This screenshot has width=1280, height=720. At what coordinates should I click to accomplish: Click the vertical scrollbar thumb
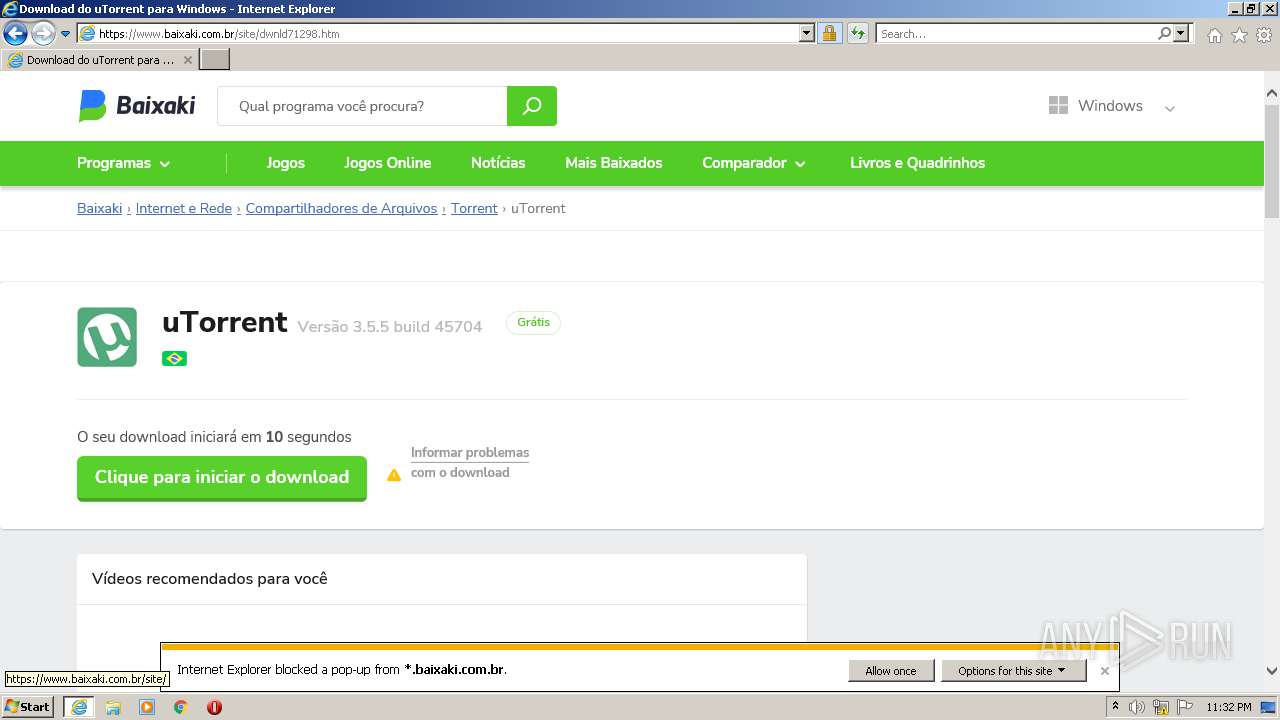click(1272, 160)
